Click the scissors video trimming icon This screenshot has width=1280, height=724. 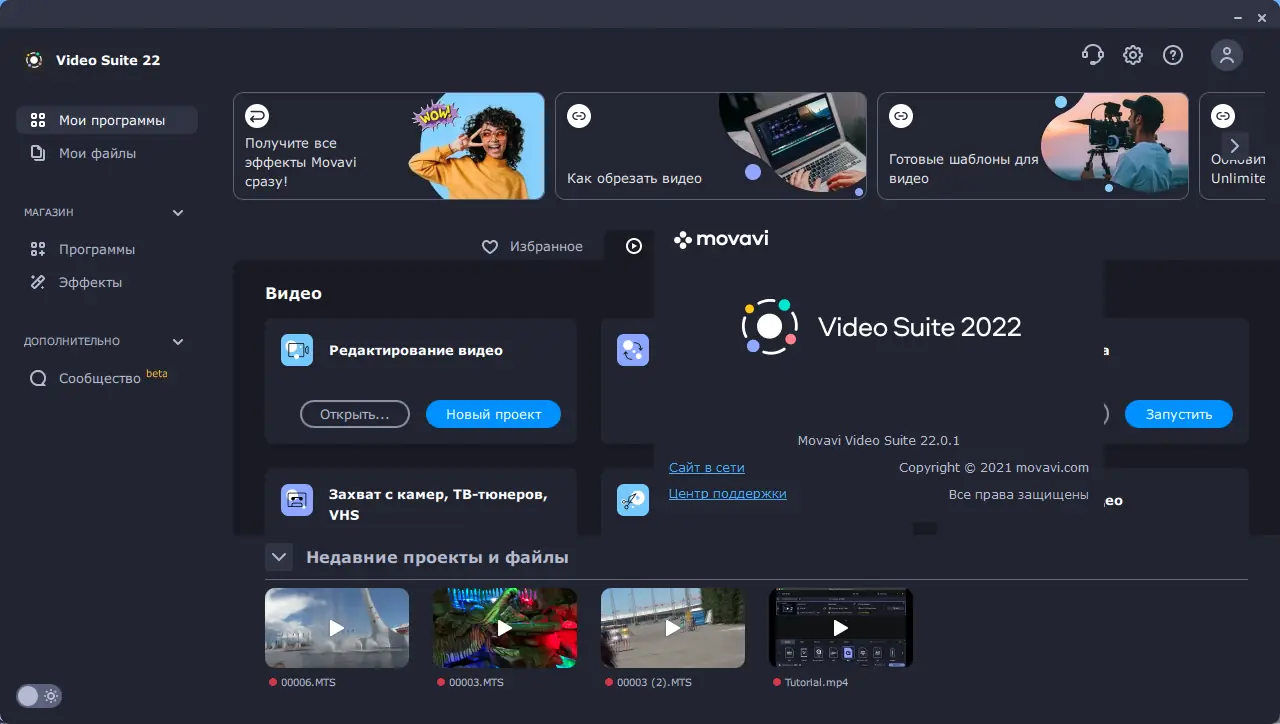click(632, 499)
